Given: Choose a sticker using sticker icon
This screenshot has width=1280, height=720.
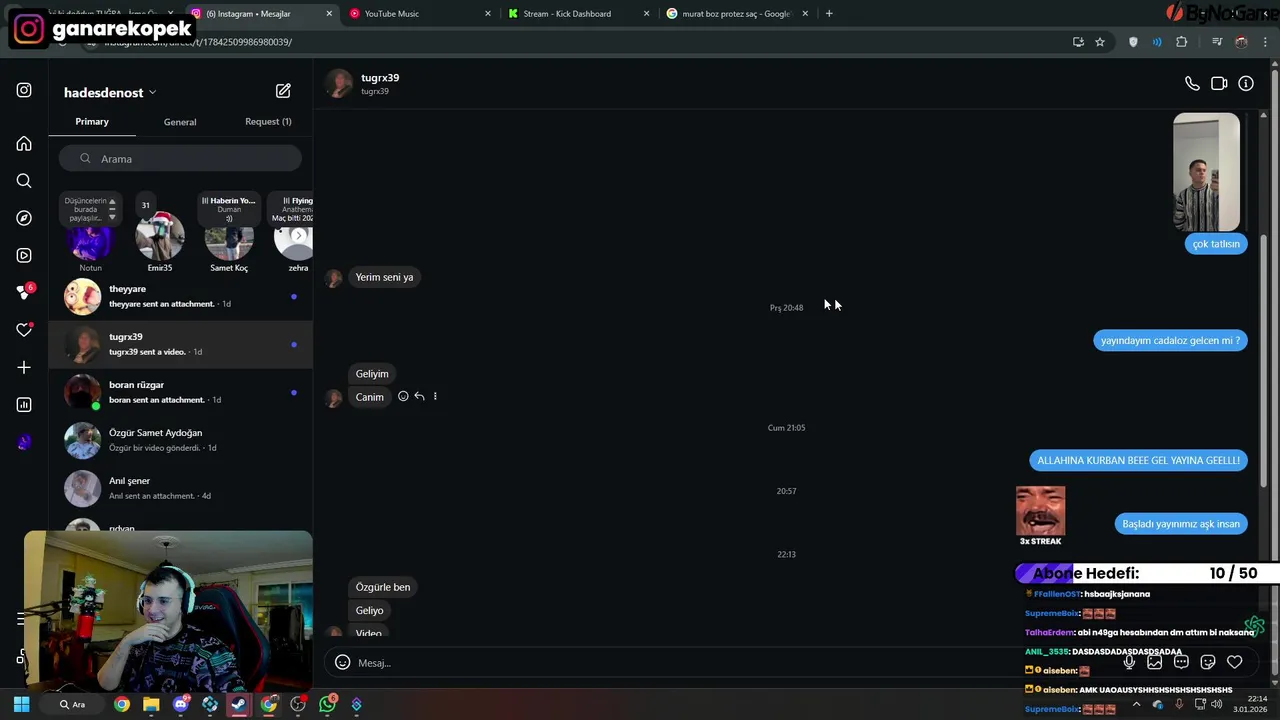Looking at the screenshot, I should tap(1208, 662).
